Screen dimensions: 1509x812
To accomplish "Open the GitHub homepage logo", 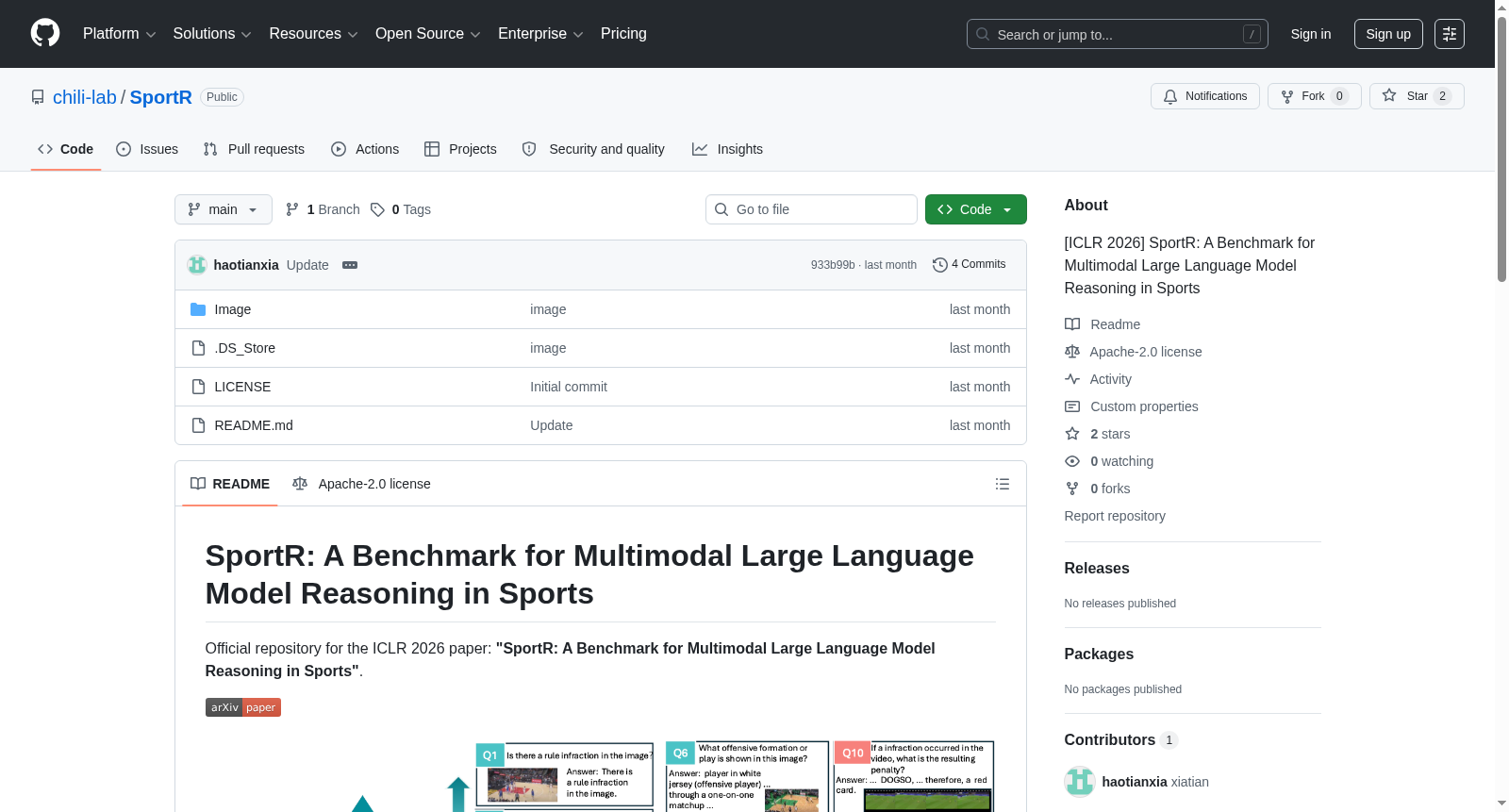I will tap(45, 34).
